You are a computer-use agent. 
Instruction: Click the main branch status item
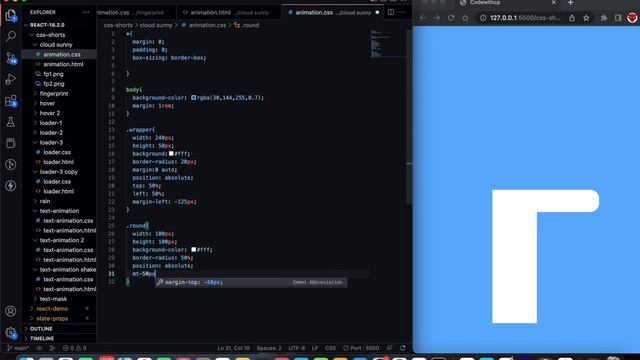coord(18,348)
